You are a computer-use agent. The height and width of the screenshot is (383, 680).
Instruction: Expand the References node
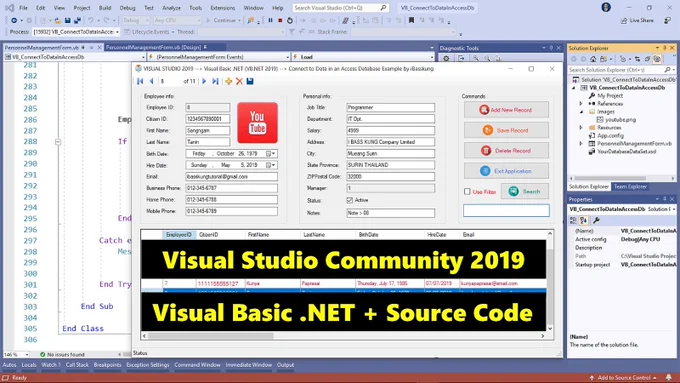click(581, 104)
